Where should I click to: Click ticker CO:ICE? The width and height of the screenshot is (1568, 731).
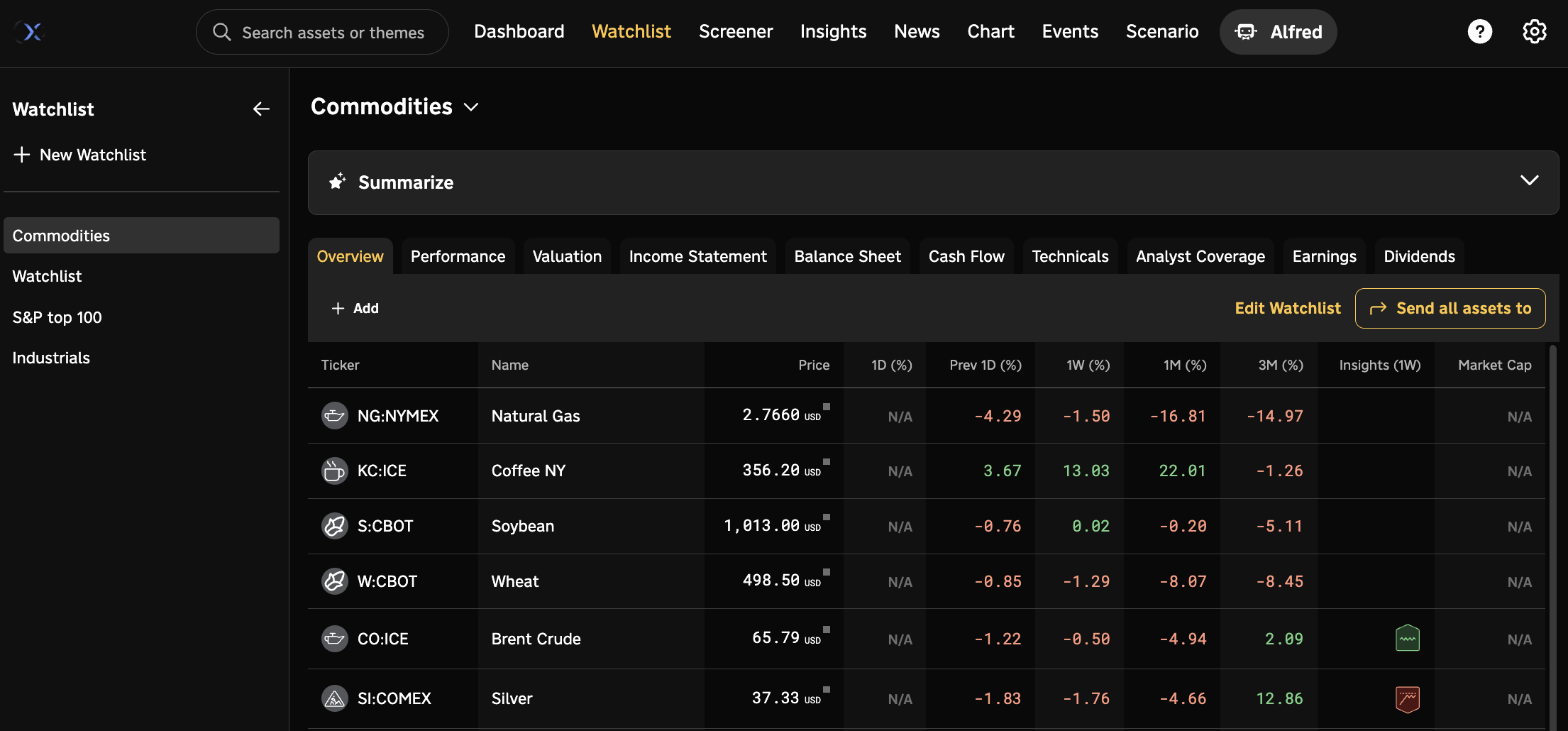tap(383, 639)
